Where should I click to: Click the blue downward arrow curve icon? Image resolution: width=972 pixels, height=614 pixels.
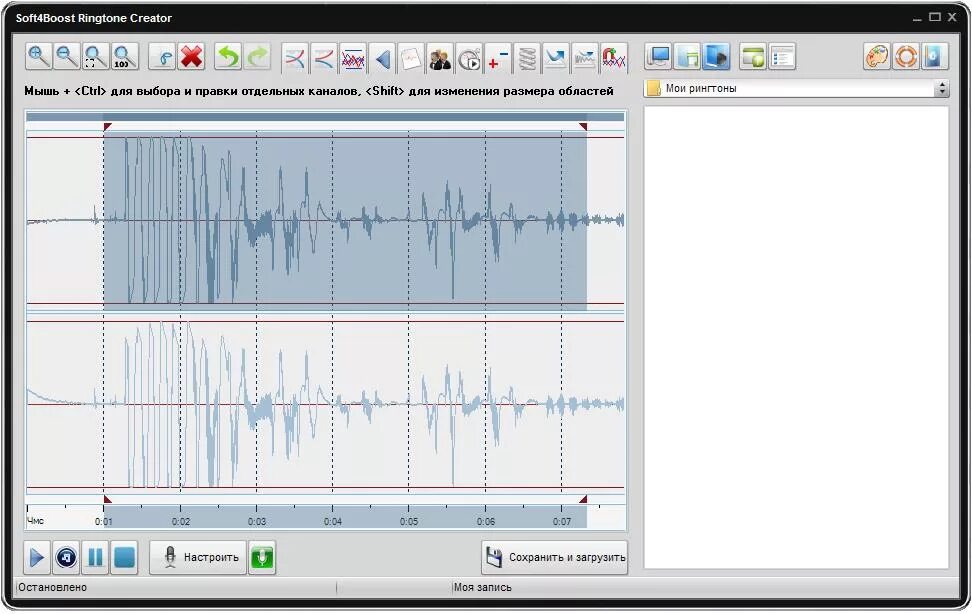(x=556, y=58)
